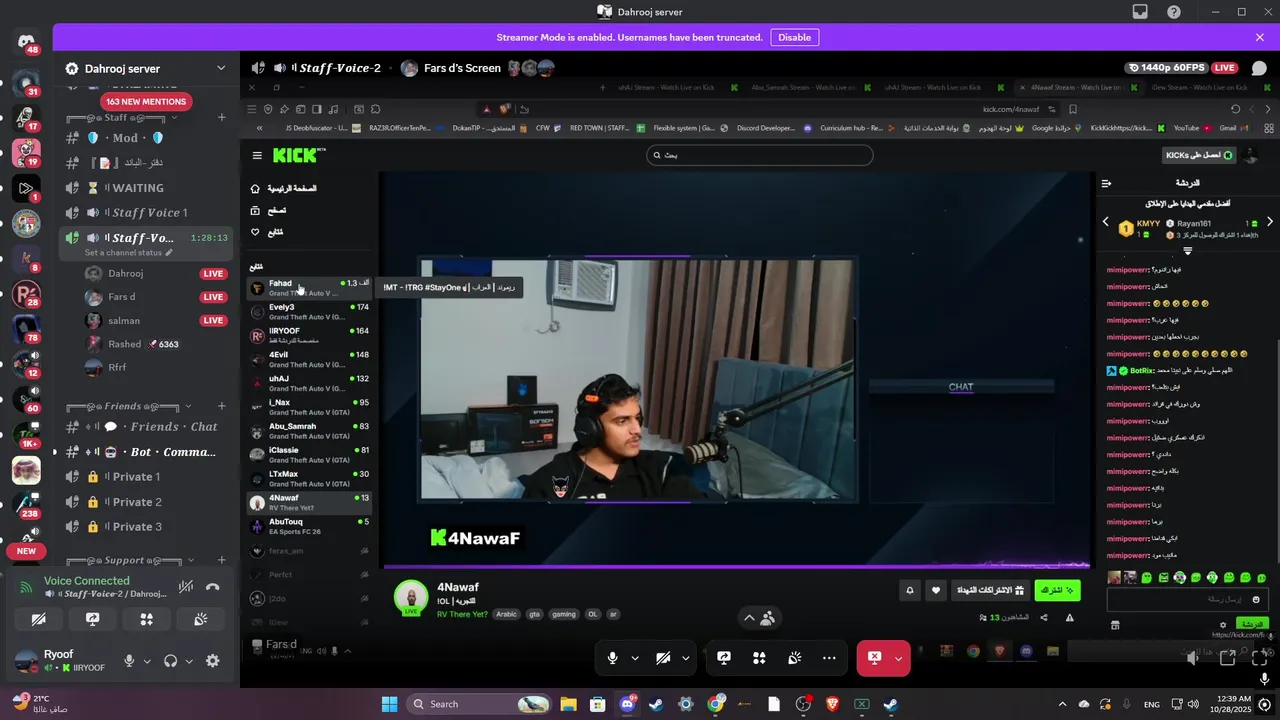This screenshot has width=1280, height=720.
Task: Mute microphone in the user panel
Action: 129,661
